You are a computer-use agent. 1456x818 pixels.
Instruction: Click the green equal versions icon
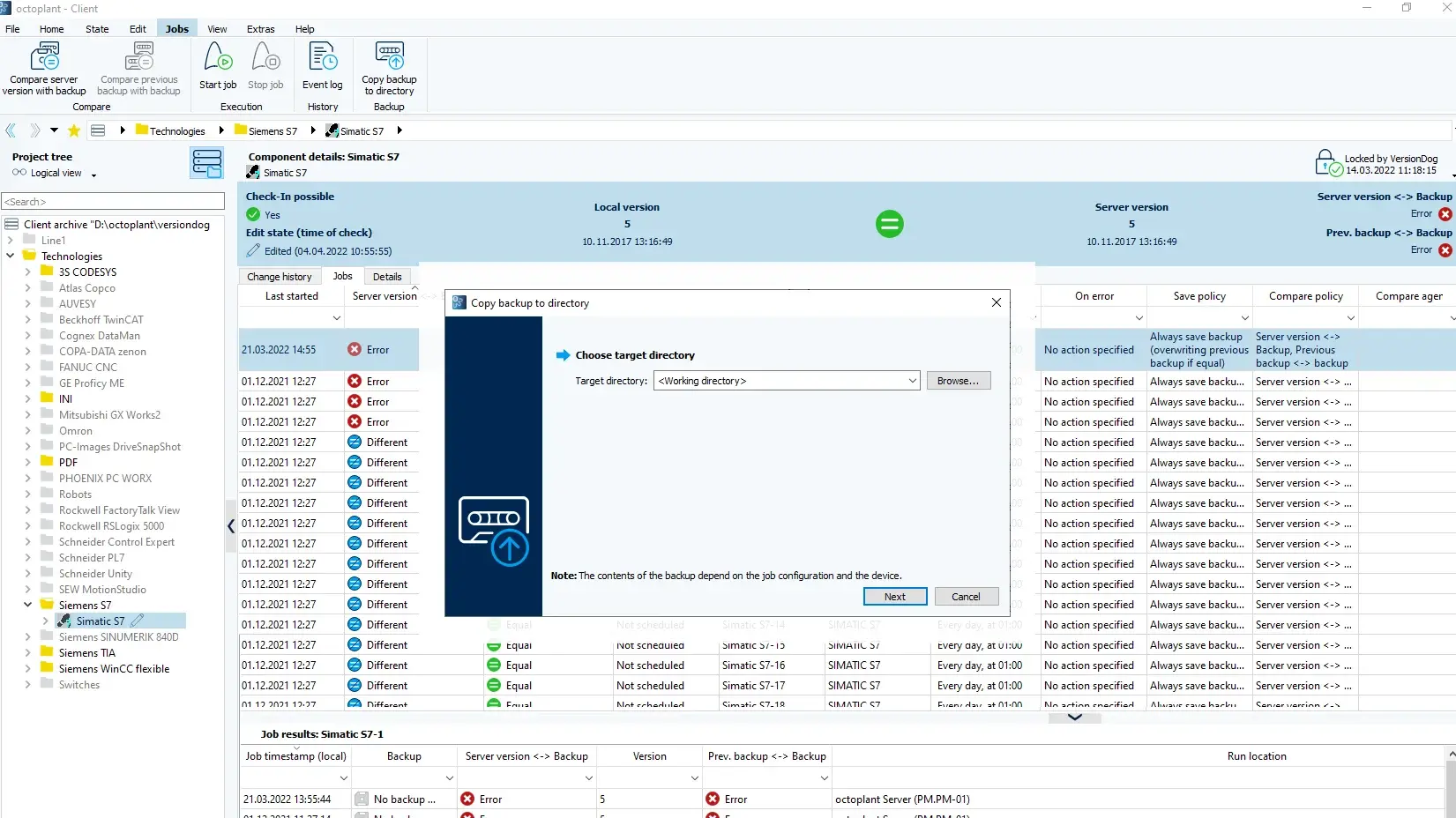(889, 224)
